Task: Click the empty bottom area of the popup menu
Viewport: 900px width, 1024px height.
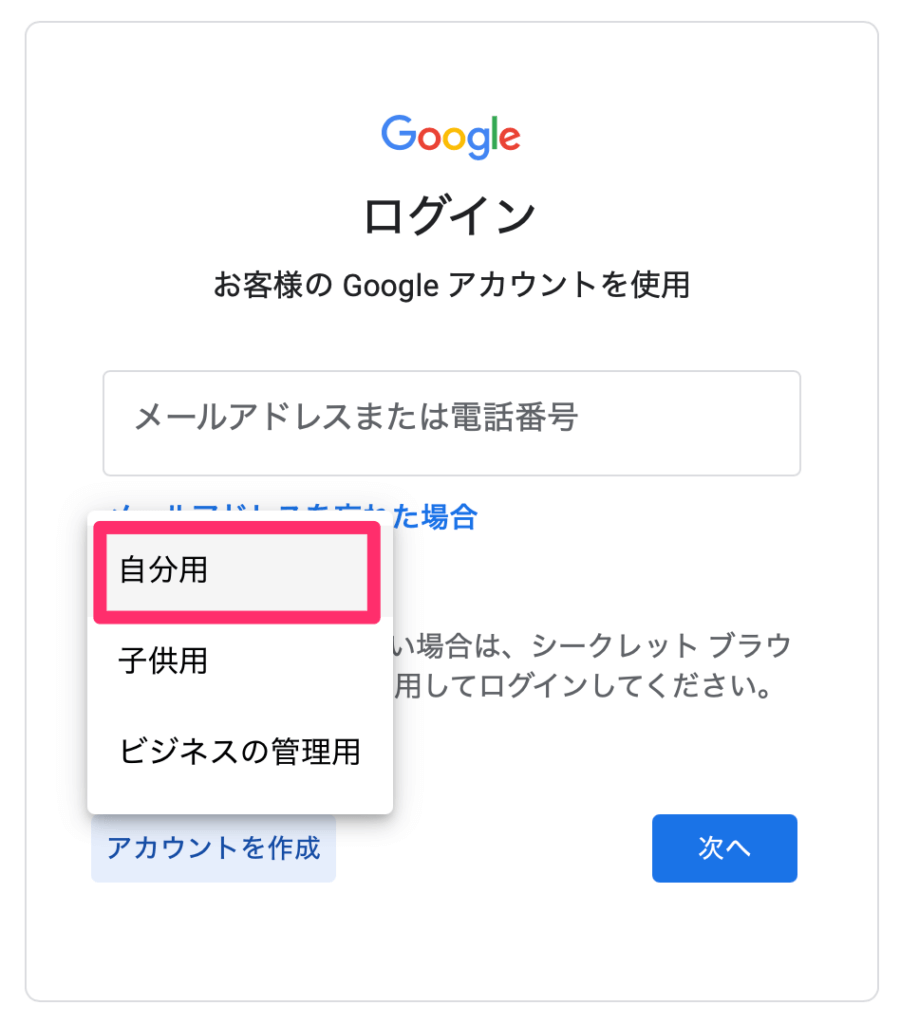Action: 240,805
